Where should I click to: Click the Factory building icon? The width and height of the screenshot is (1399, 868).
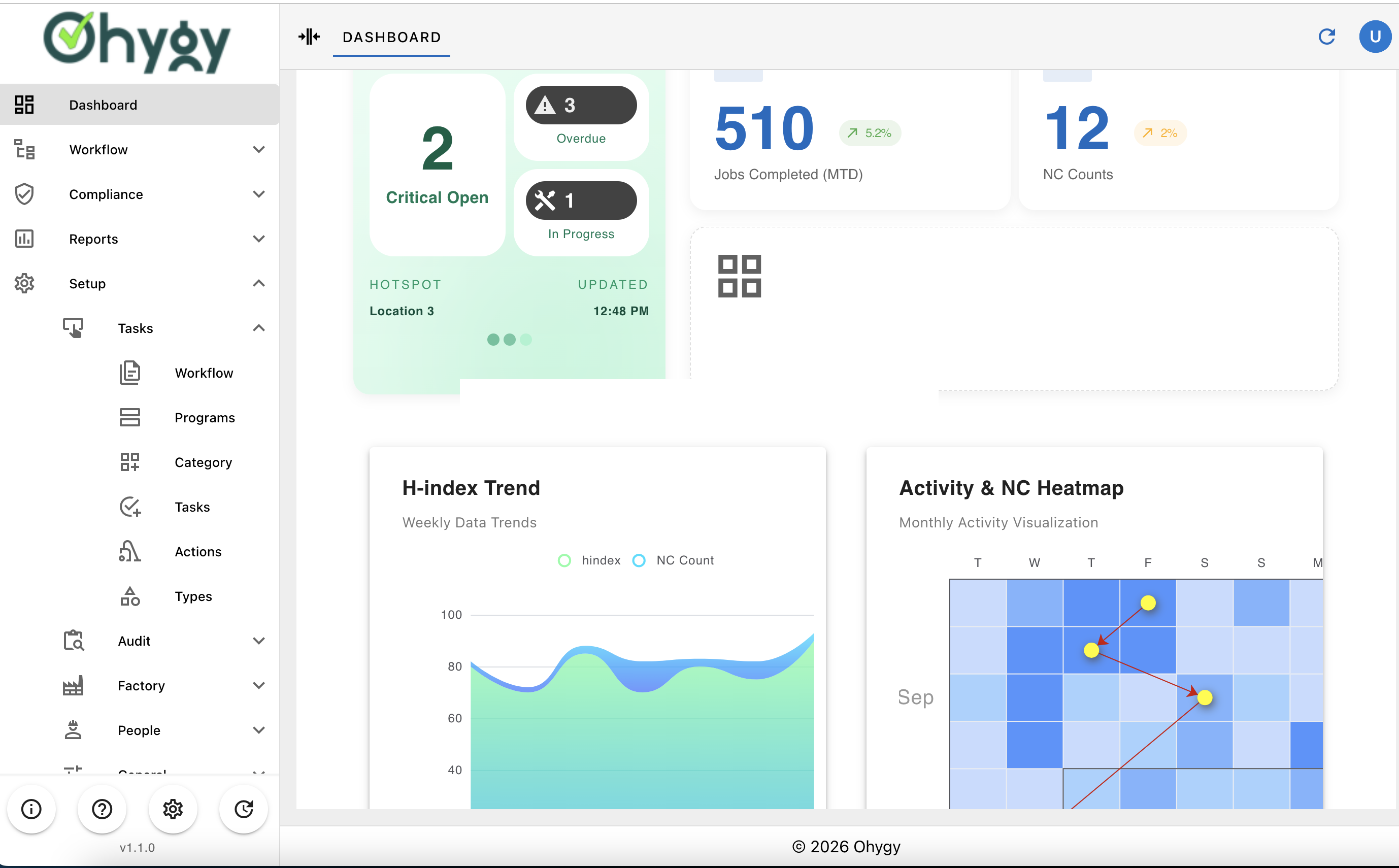pos(74,685)
